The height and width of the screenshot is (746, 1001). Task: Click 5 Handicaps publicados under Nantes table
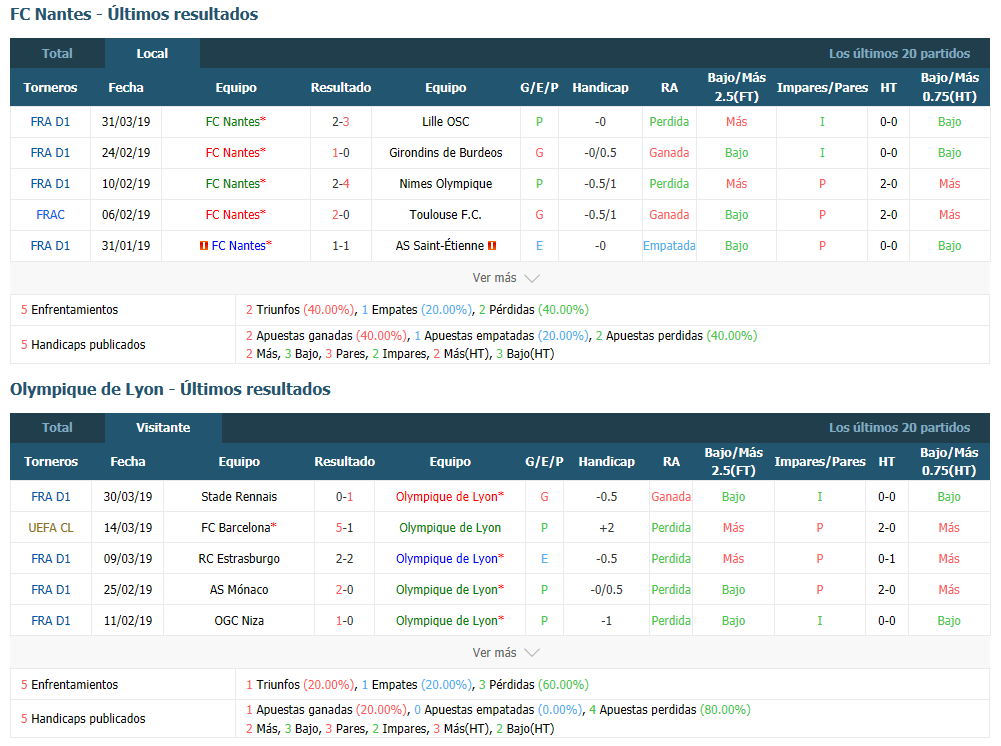[x=83, y=345]
